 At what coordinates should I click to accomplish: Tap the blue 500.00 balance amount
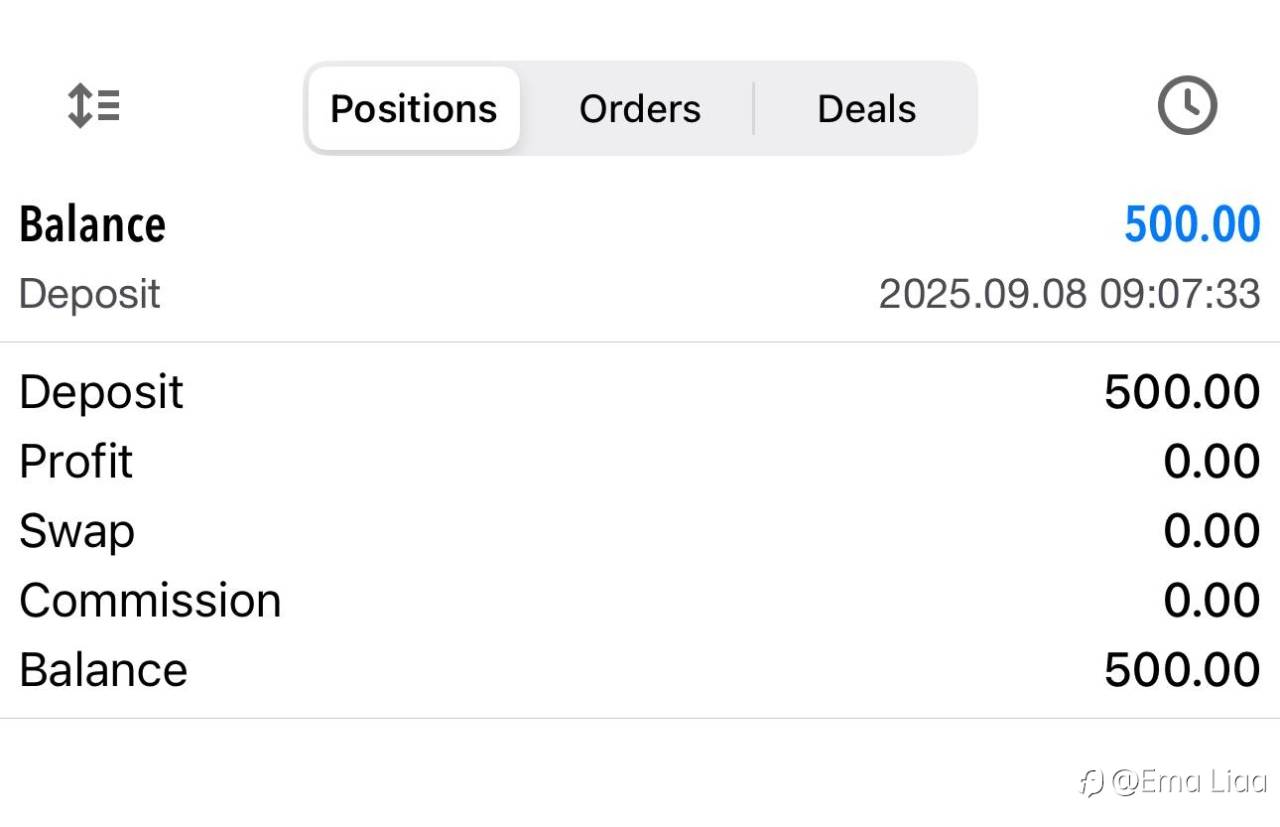tap(1192, 224)
